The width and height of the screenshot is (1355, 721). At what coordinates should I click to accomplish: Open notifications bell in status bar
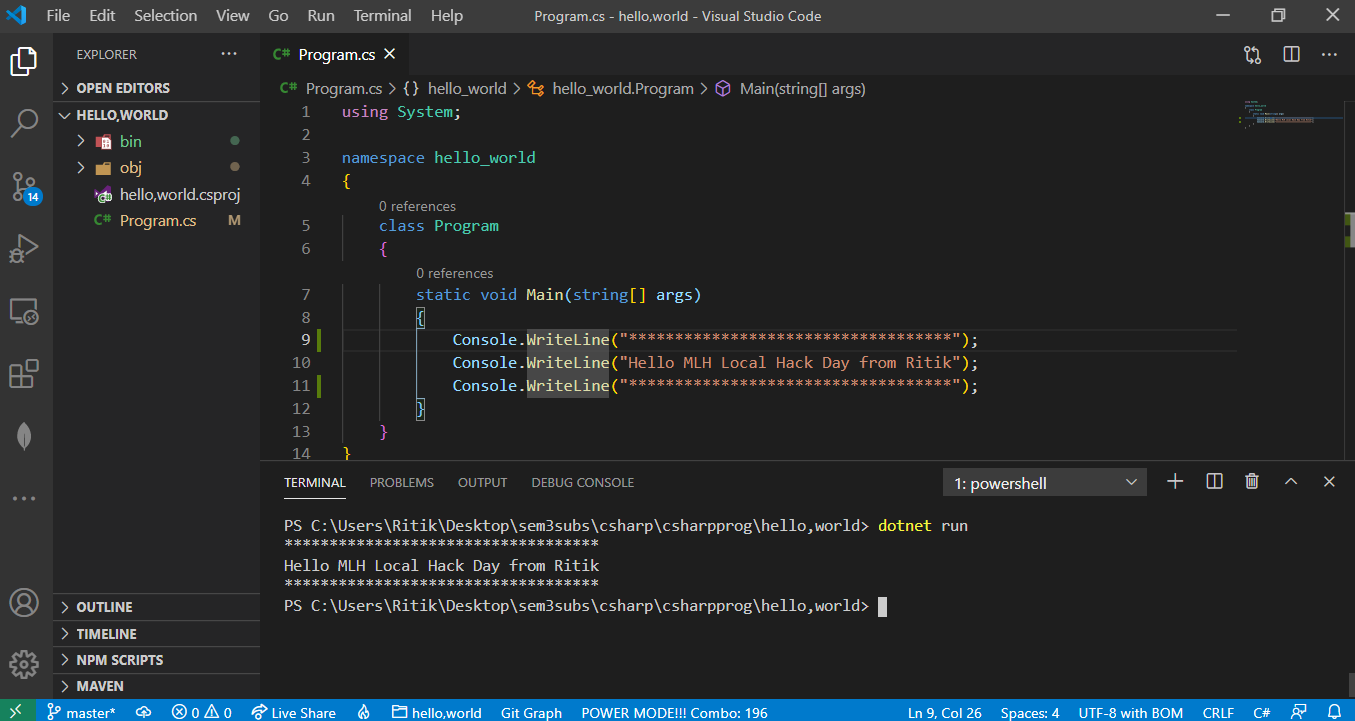pos(1332,712)
